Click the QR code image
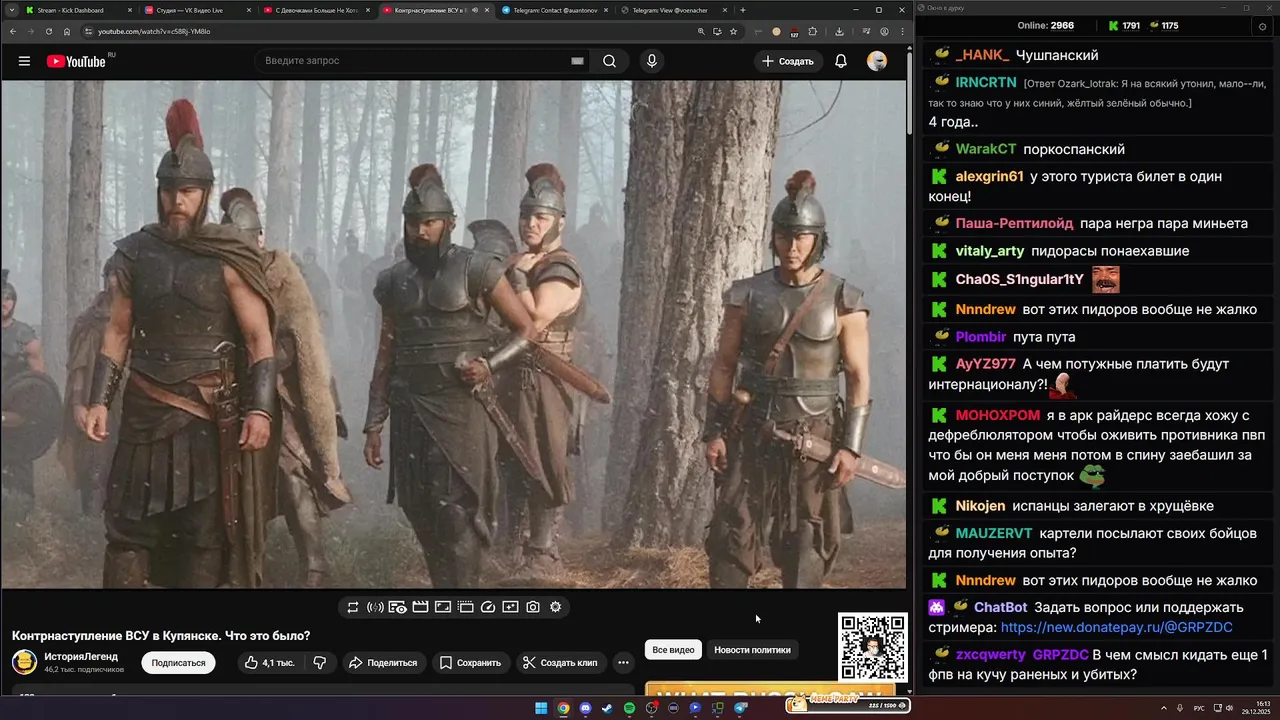1280x720 pixels. (872, 647)
